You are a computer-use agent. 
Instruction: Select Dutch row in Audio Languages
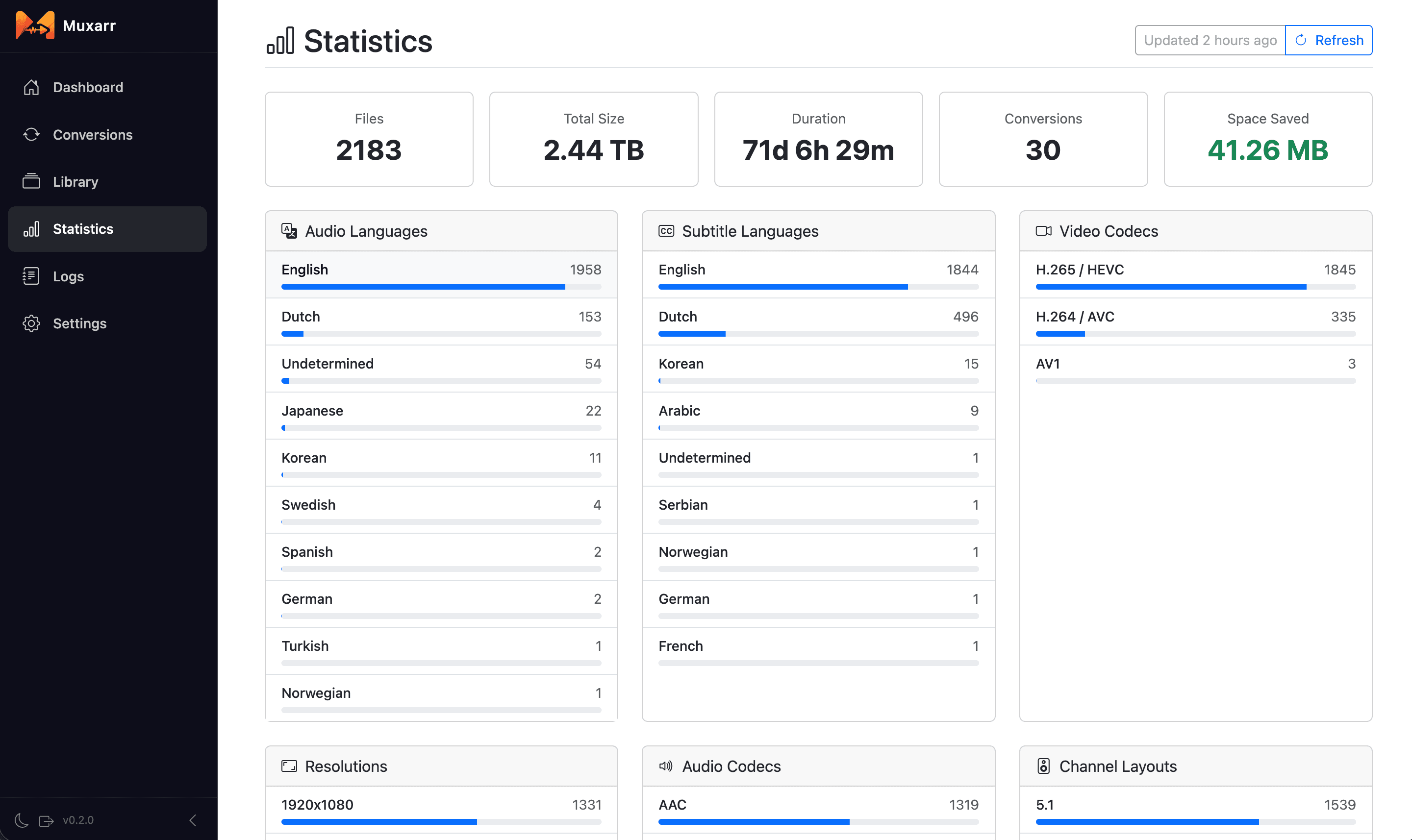(x=441, y=322)
